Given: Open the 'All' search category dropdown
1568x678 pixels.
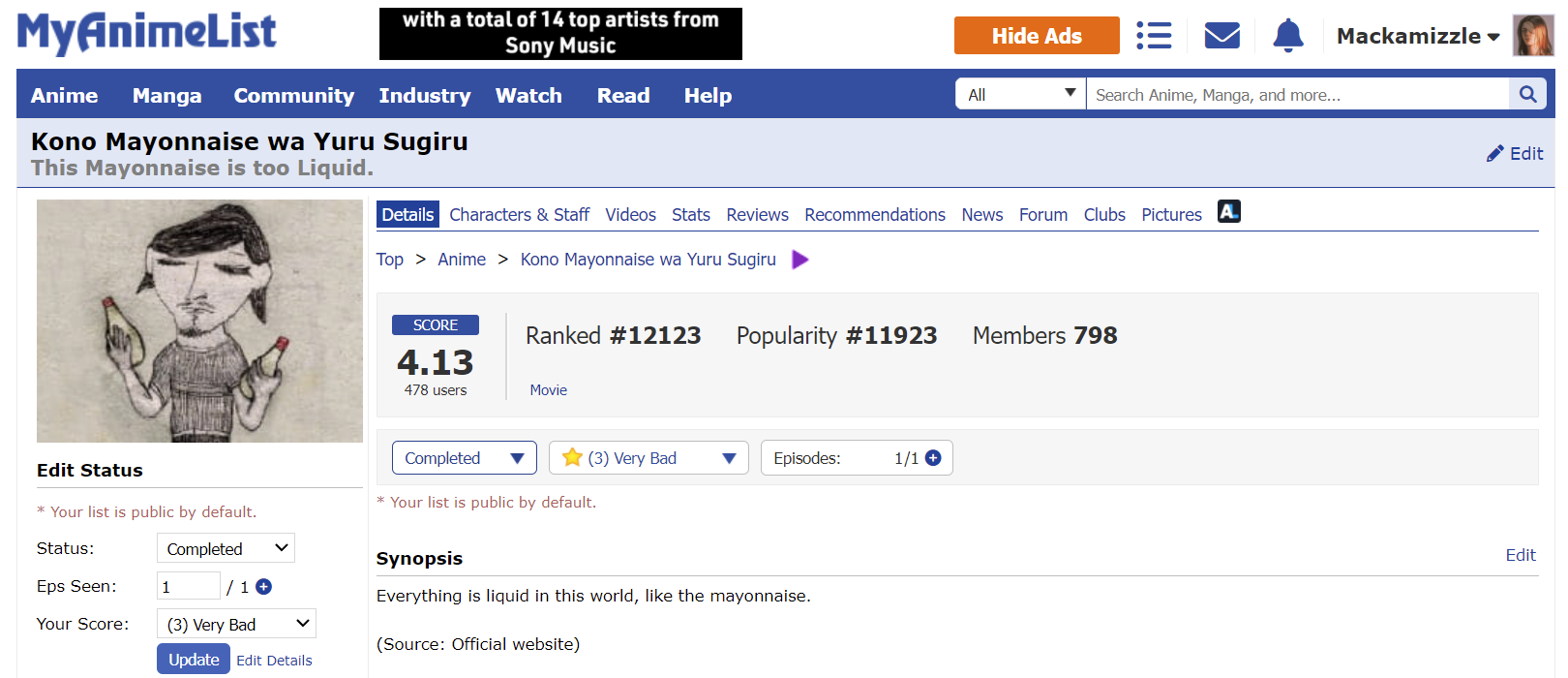Looking at the screenshot, I should (x=1021, y=94).
